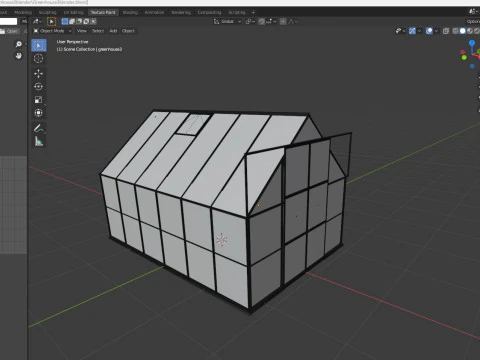Select the 3D Cursor tool
This screenshot has width=480, height=360.
39,58
